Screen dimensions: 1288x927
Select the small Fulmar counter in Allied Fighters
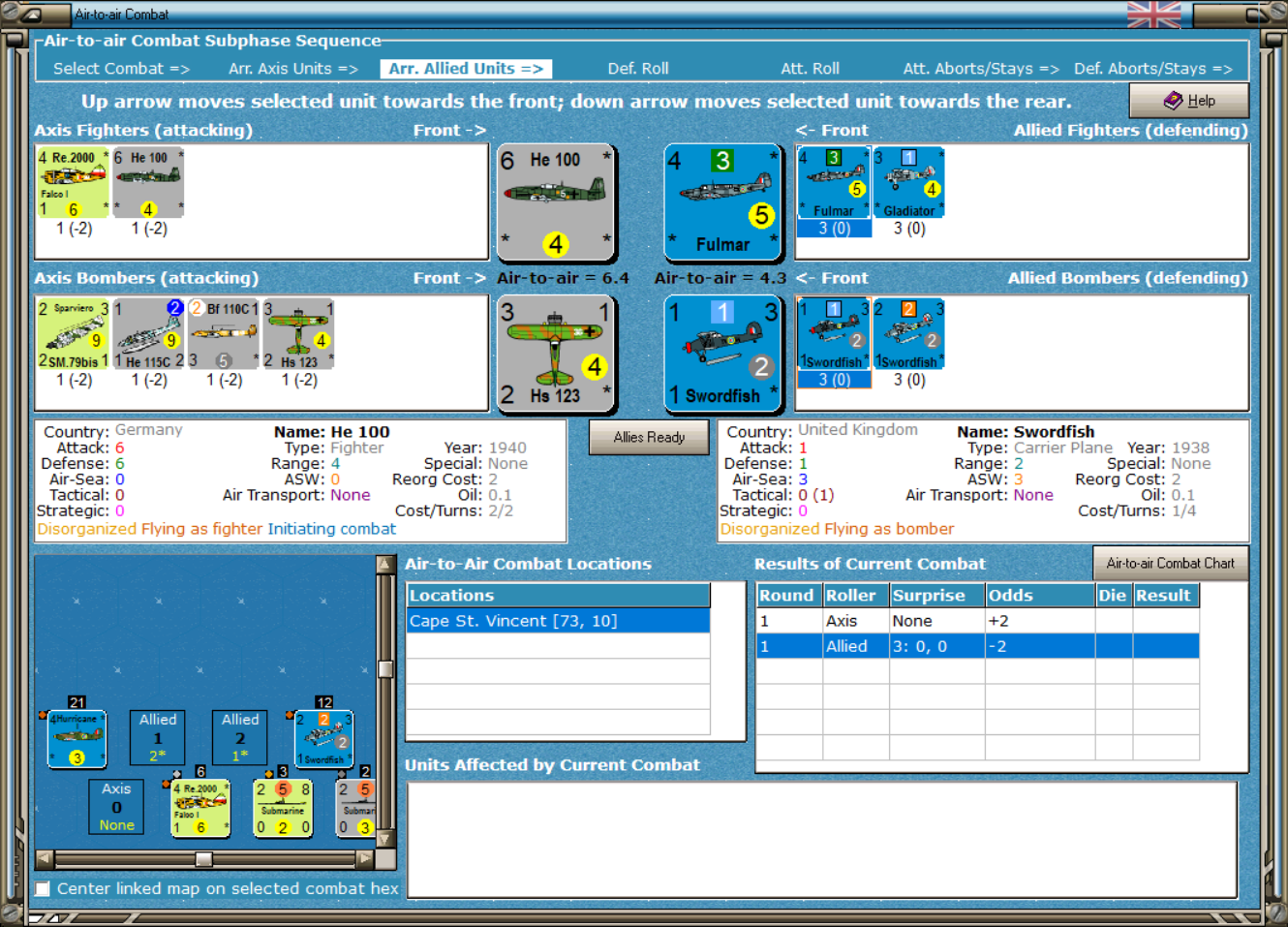(x=834, y=183)
